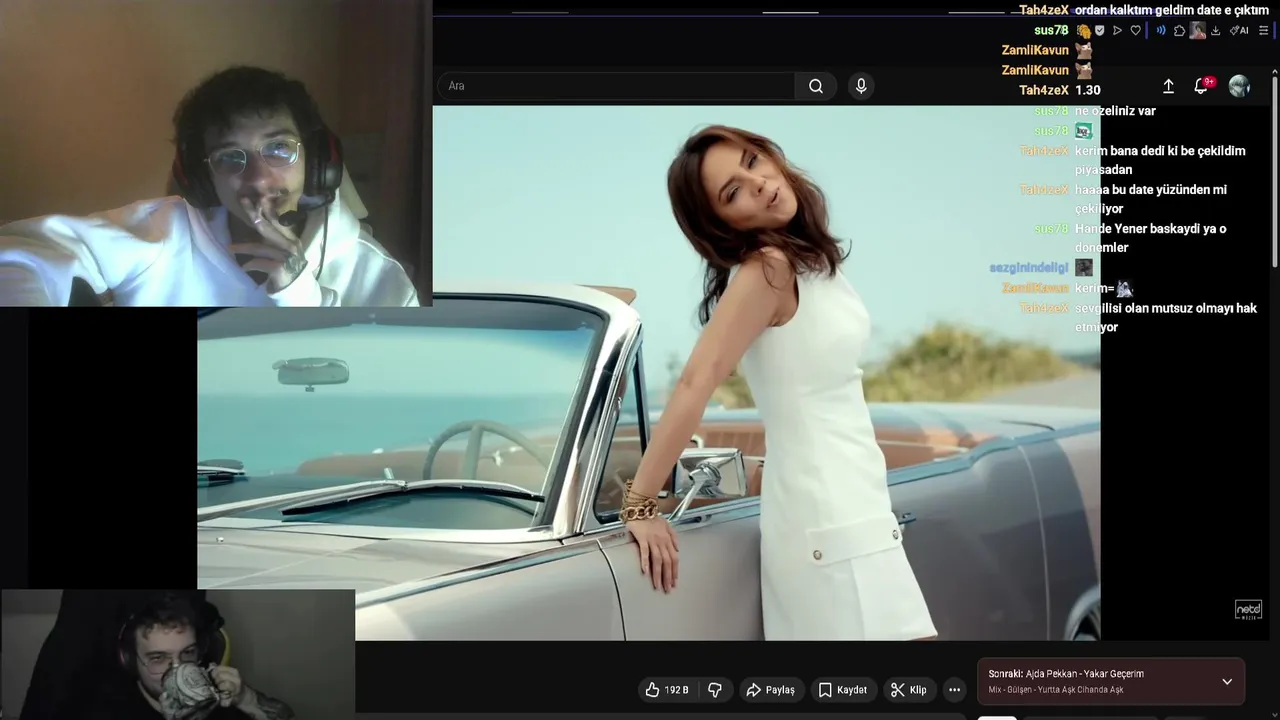This screenshot has width=1280, height=720.
Task: Click chat username sezginindeligi
Action: coord(1029,268)
